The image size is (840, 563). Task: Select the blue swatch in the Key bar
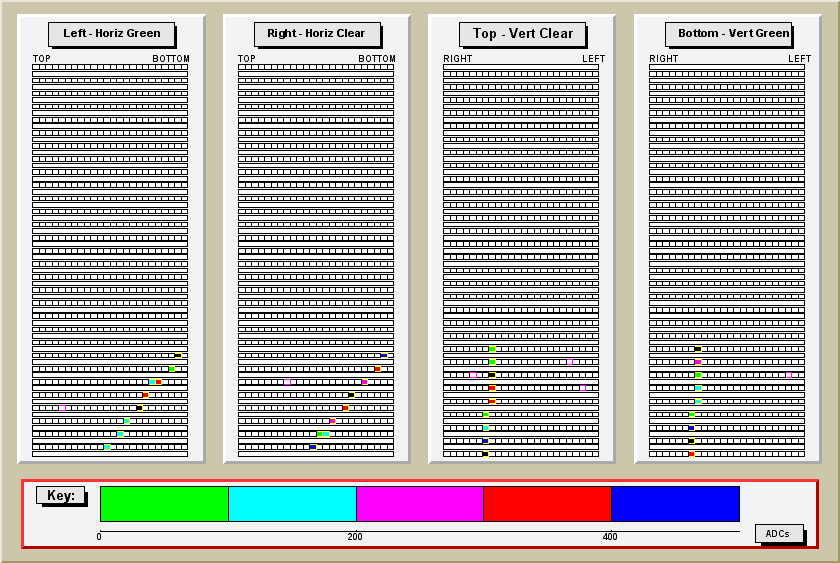pyautogui.click(x=676, y=504)
